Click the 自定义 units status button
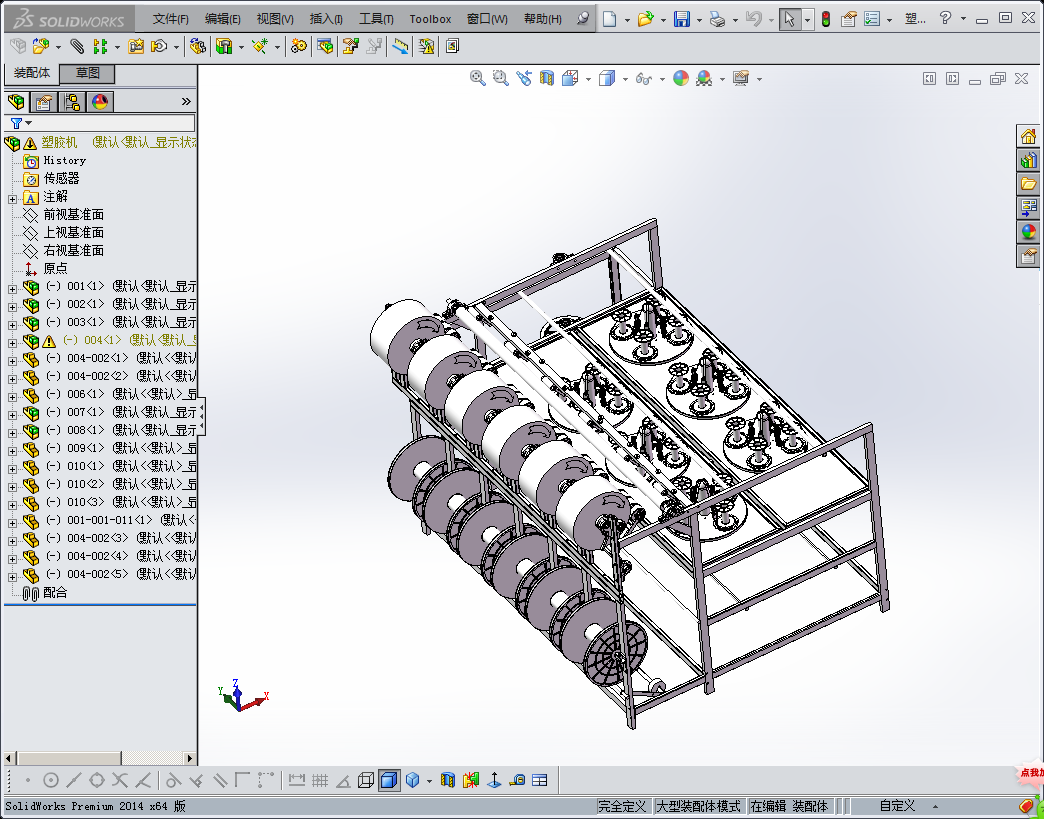 tap(897, 806)
